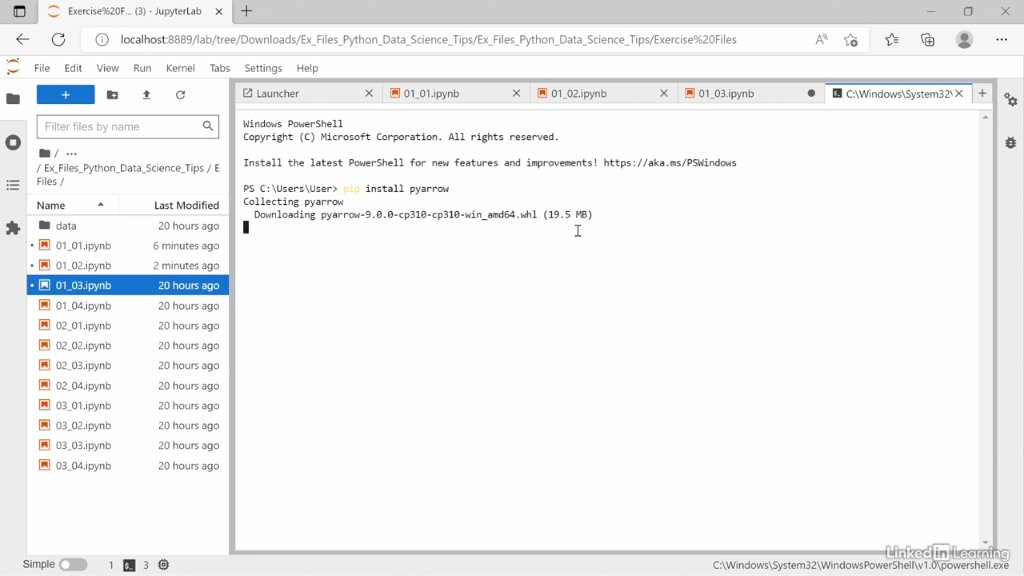Open browser profile avatar
1024x576 pixels.
(x=964, y=40)
